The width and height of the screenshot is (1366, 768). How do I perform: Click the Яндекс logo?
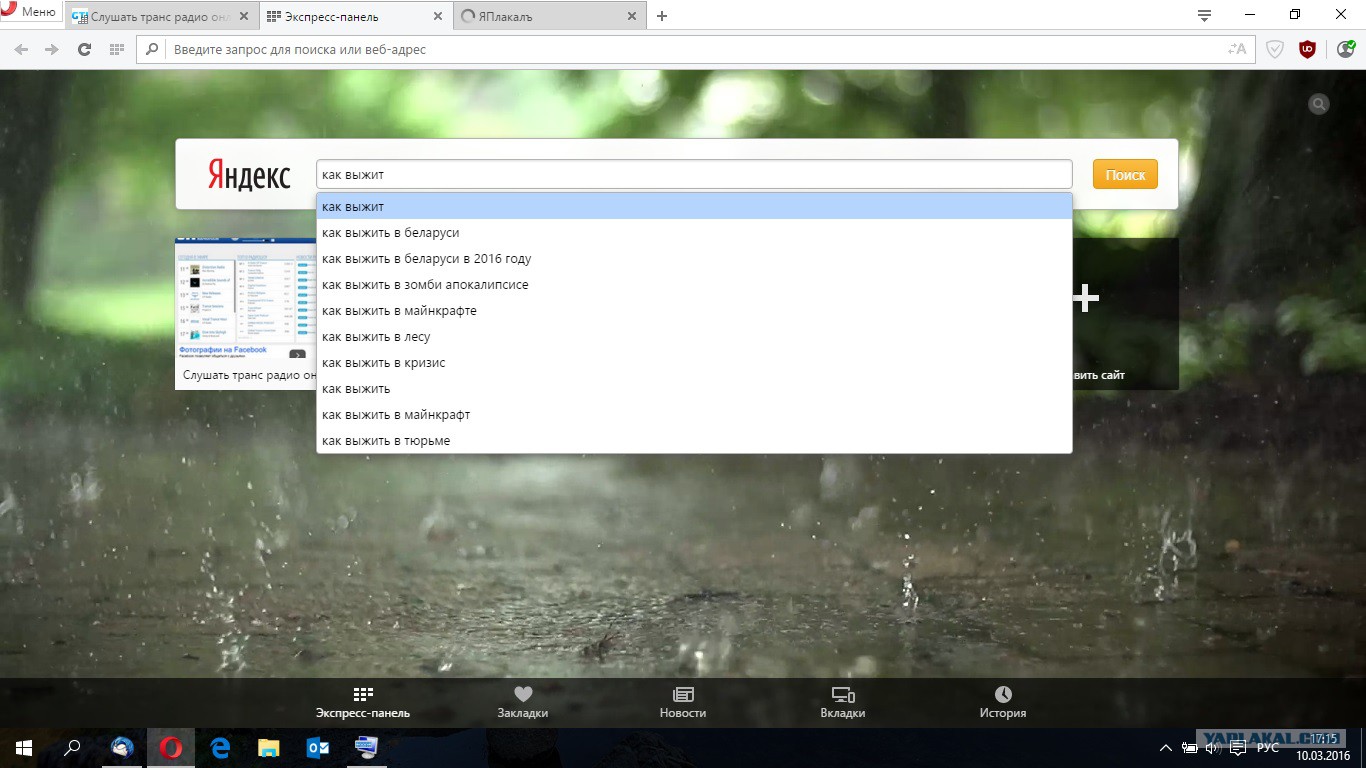point(249,174)
